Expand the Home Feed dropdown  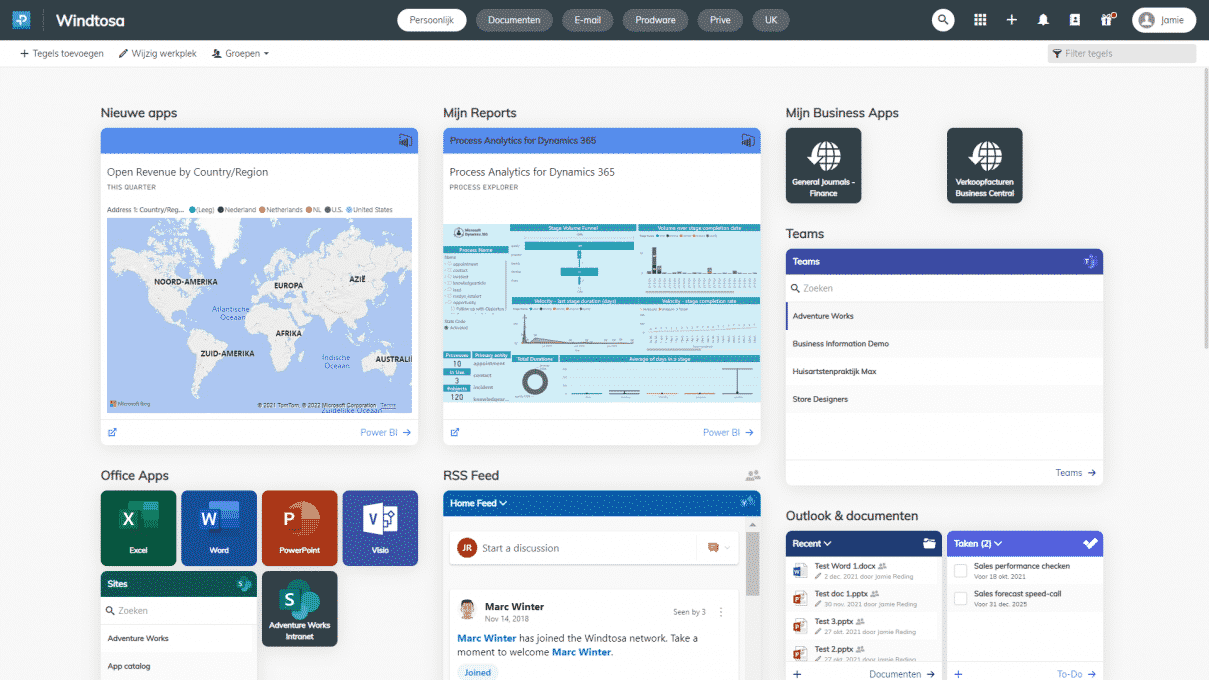pyautogui.click(x=478, y=503)
